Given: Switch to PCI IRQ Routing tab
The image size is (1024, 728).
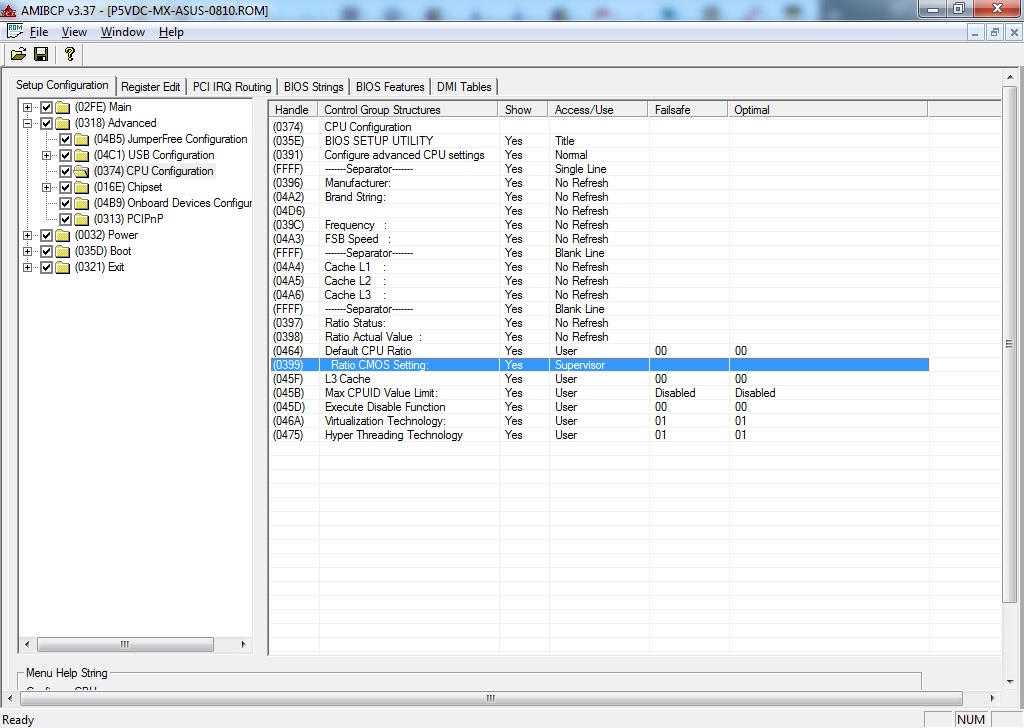Looking at the screenshot, I should [232, 87].
